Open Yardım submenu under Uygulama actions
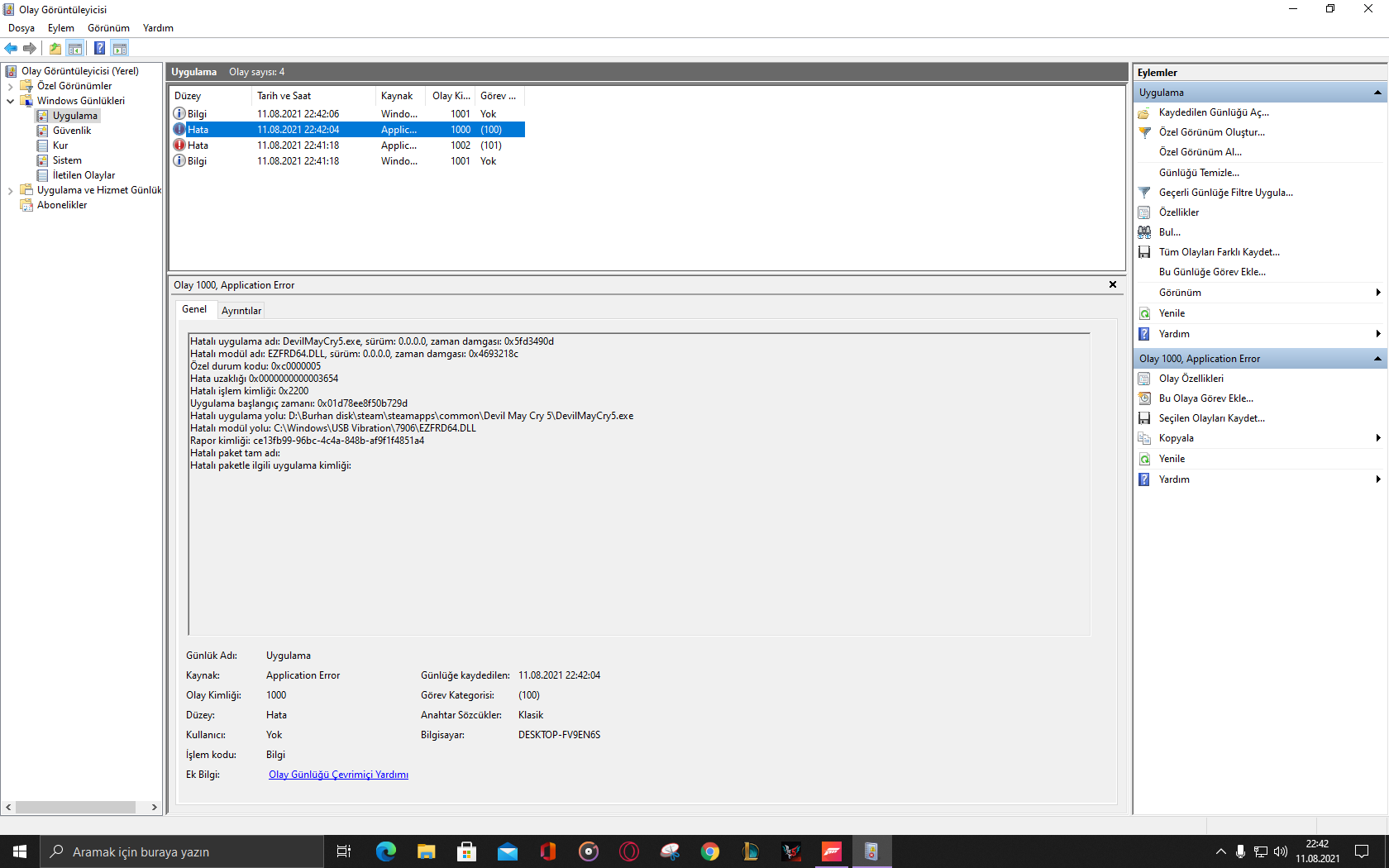This screenshot has height=868, width=1389. point(1260,334)
